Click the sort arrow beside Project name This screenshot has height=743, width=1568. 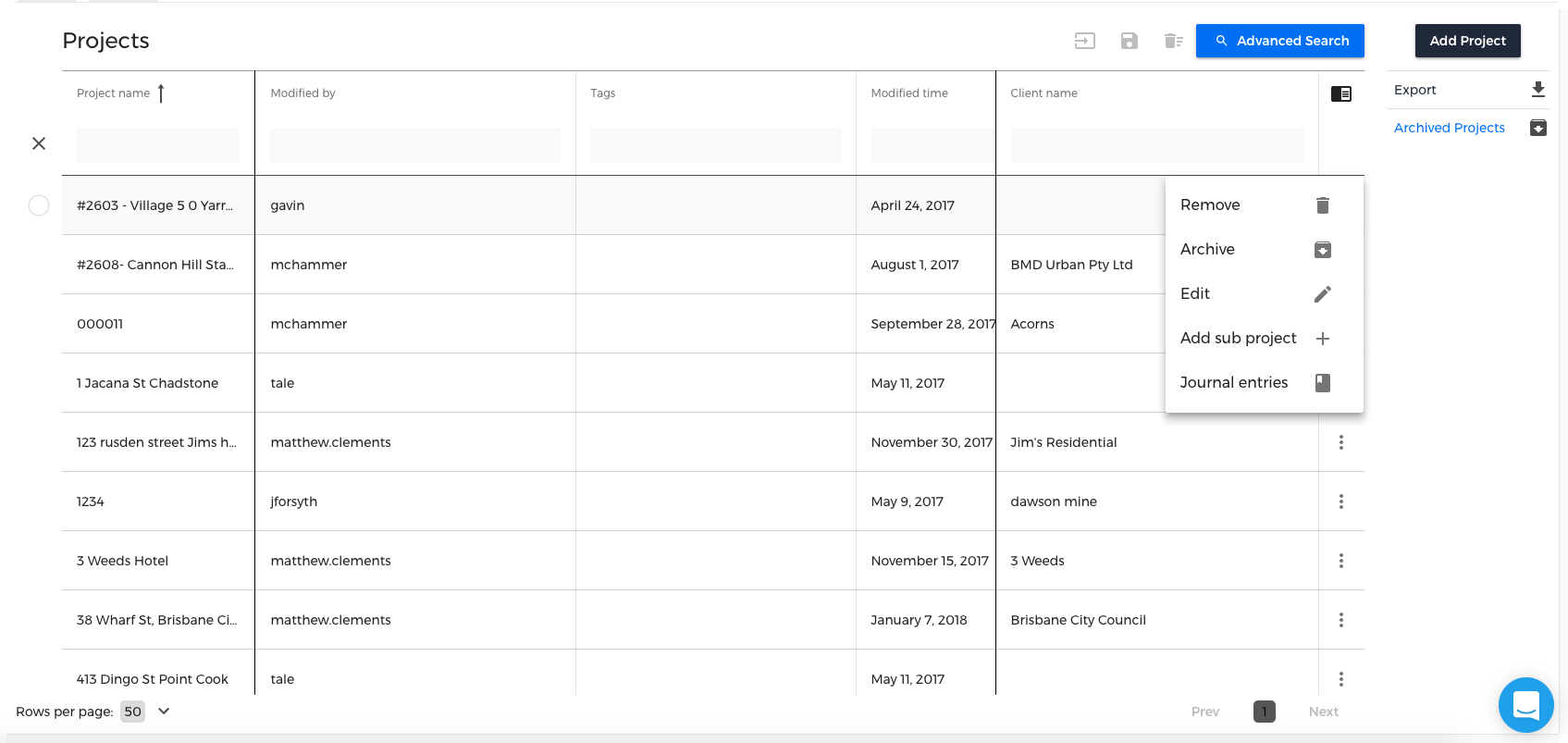[x=161, y=93]
